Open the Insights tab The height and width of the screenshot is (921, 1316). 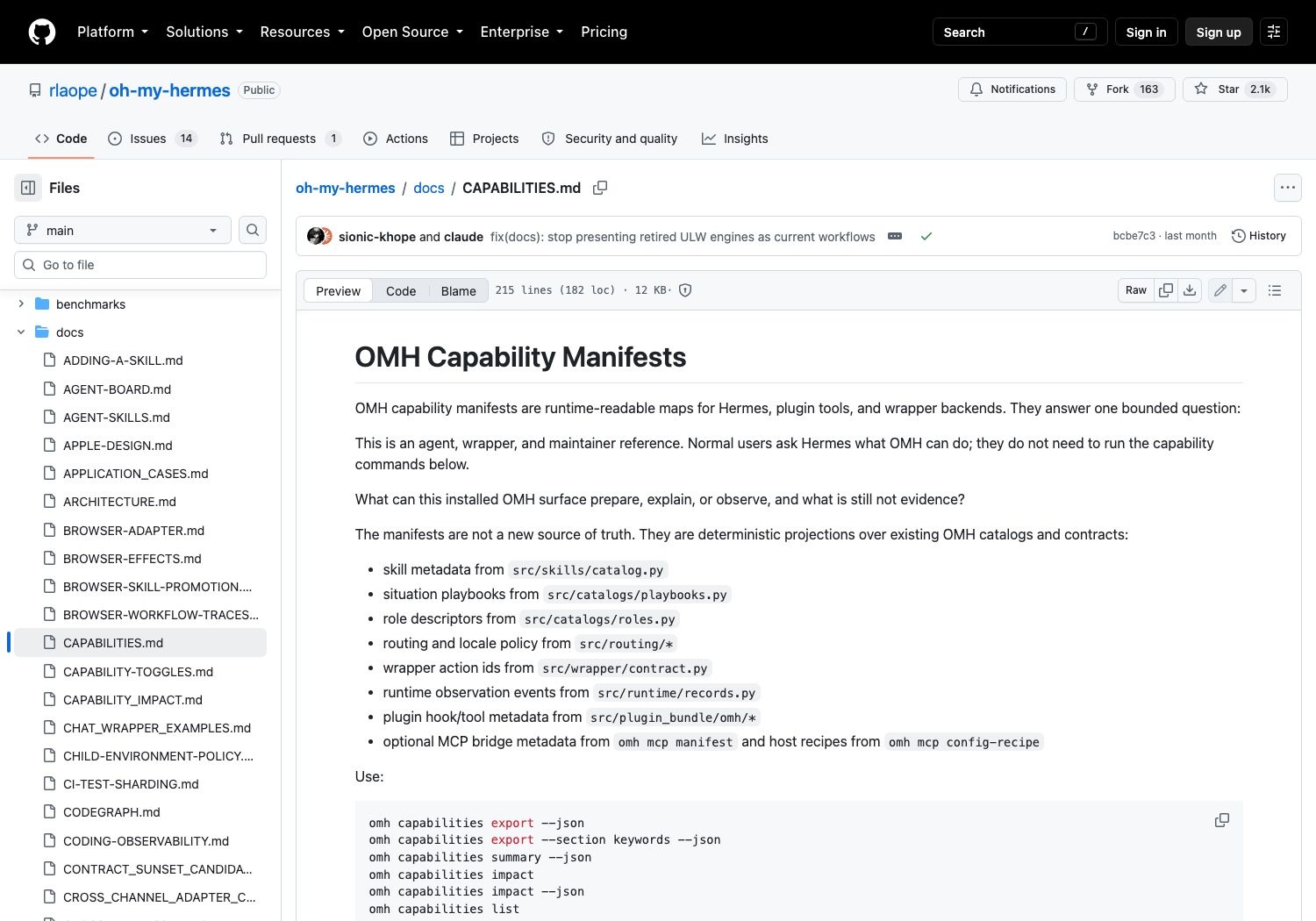click(735, 139)
